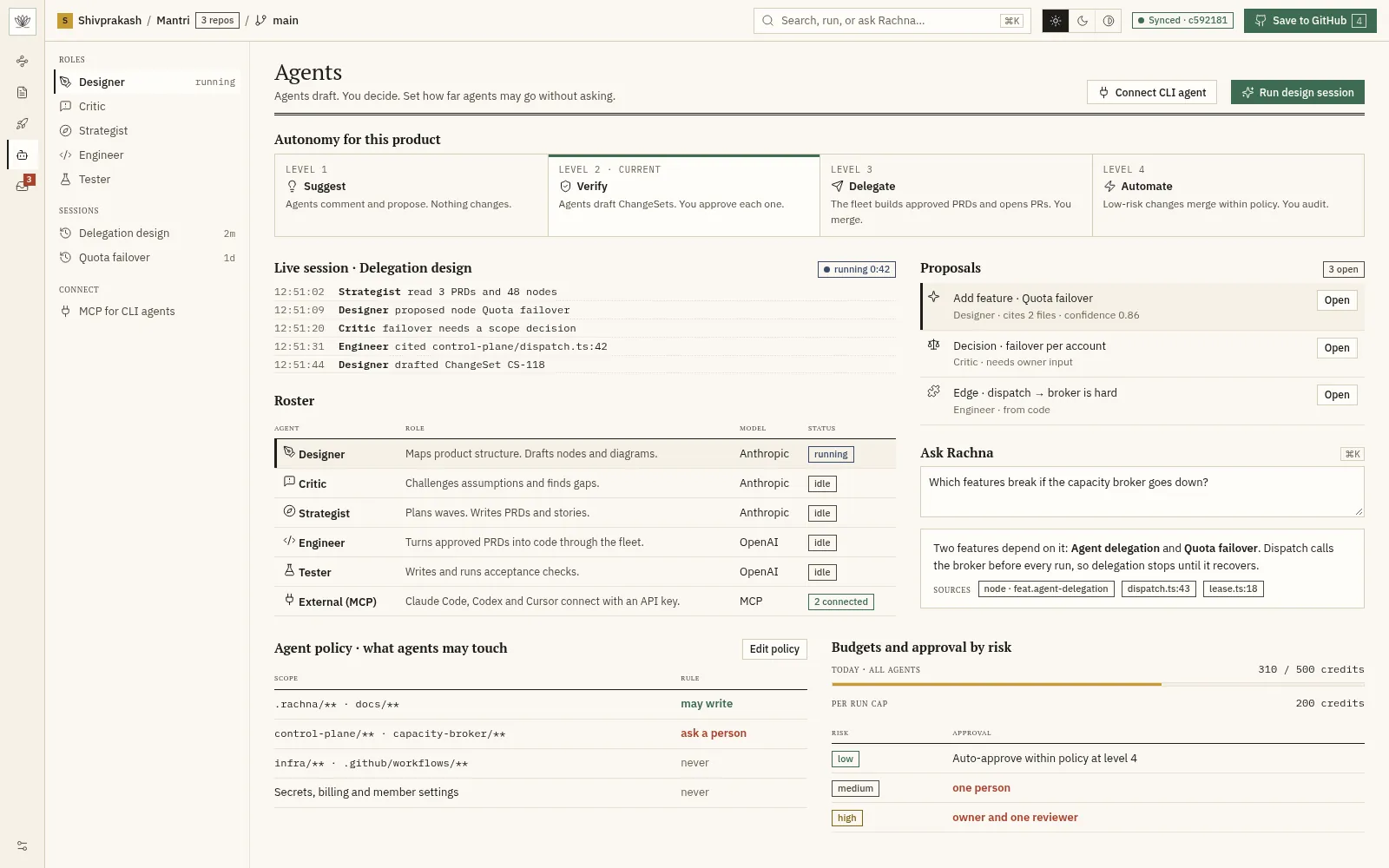Viewport: 1389px width, 868px height.
Task: Click Save to GitHub button
Action: [x=1310, y=21]
